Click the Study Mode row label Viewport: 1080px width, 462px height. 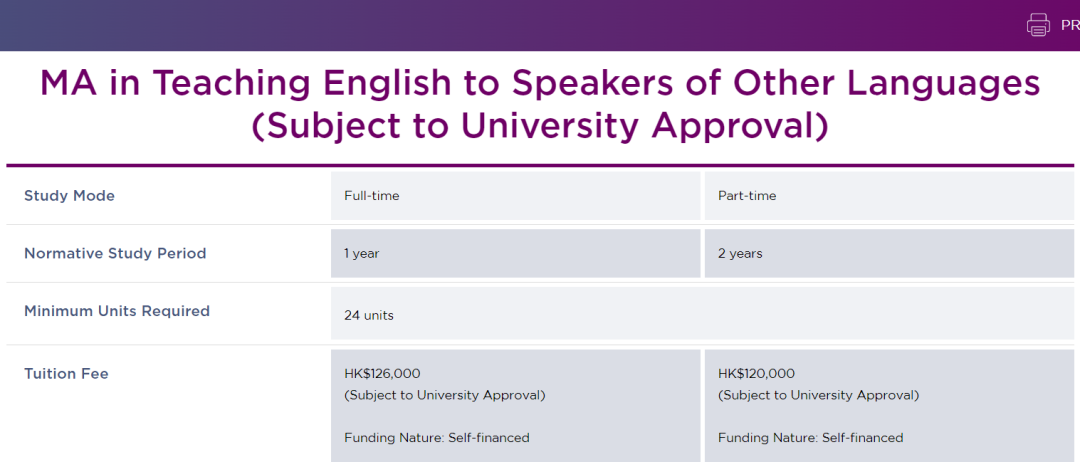coord(69,196)
